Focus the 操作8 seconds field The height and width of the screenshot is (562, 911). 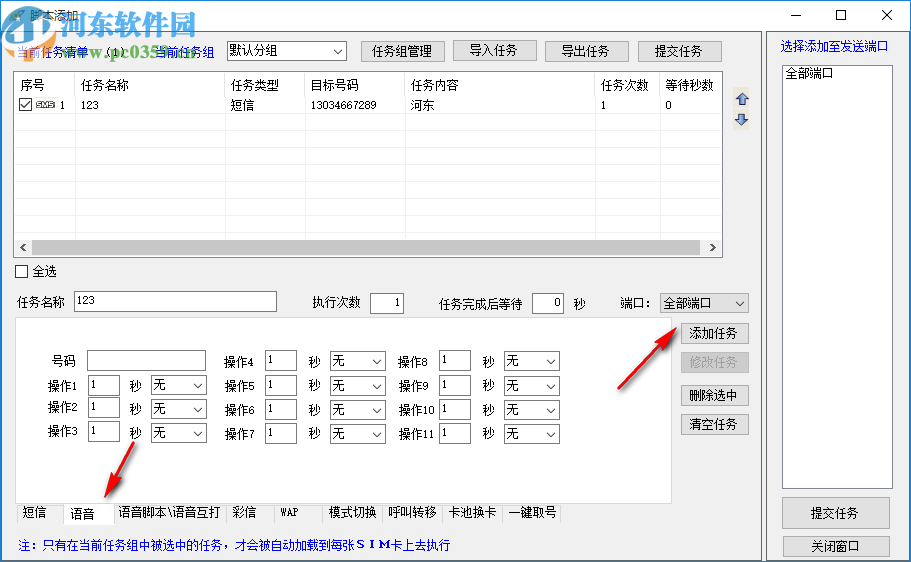(455, 360)
